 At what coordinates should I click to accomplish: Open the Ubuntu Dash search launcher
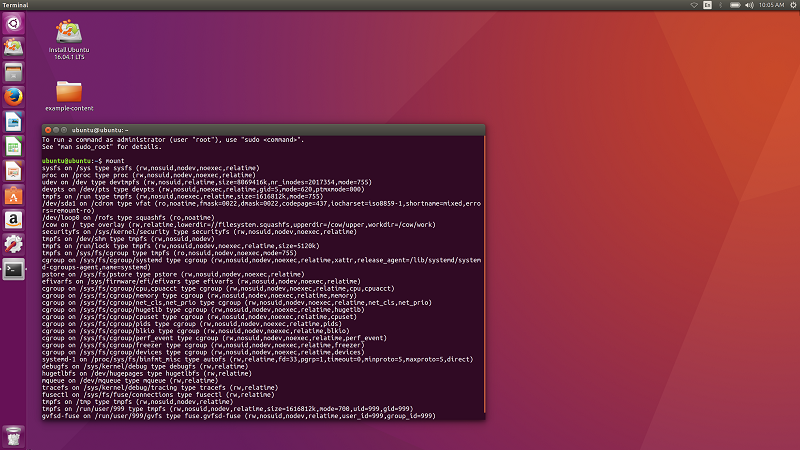tap(13, 23)
